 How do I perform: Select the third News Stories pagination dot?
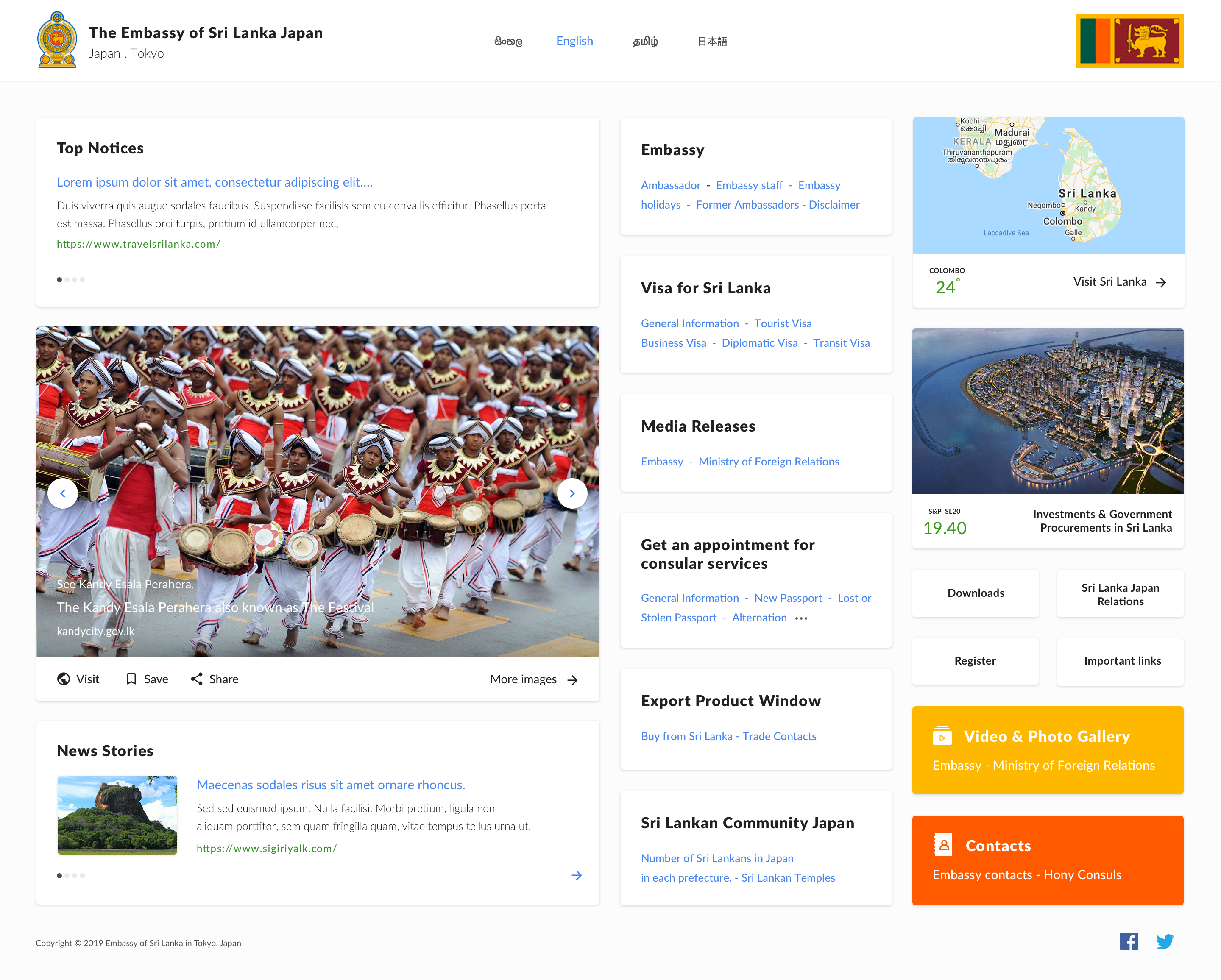click(75, 875)
